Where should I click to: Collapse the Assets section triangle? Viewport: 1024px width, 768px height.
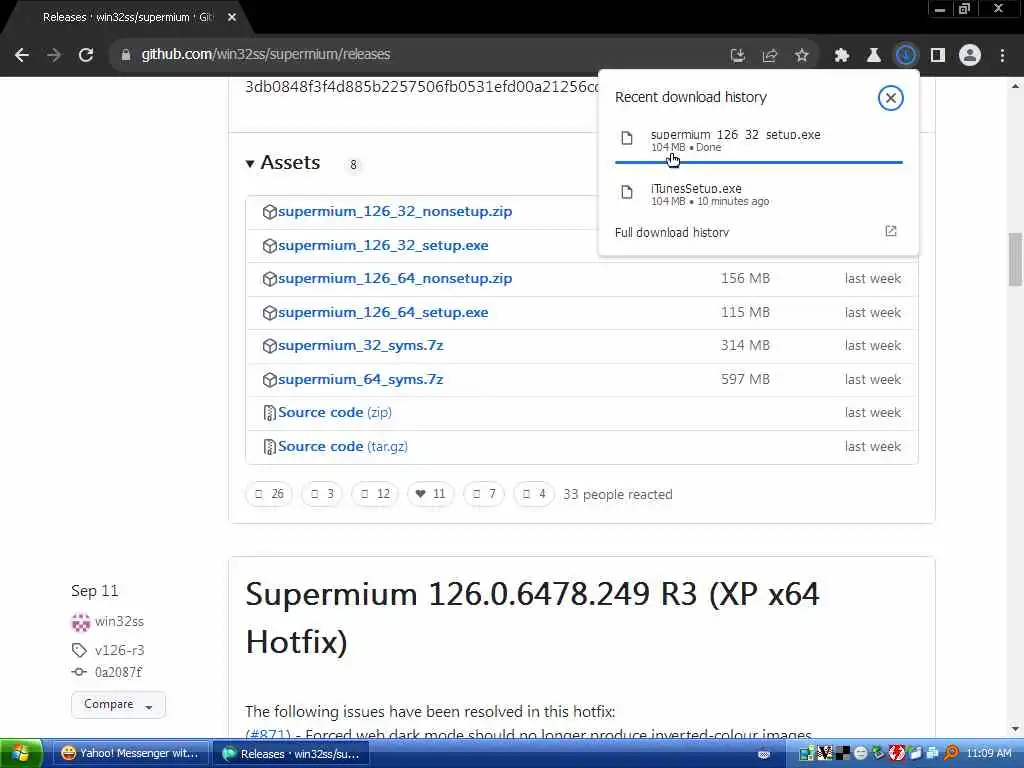click(249, 163)
